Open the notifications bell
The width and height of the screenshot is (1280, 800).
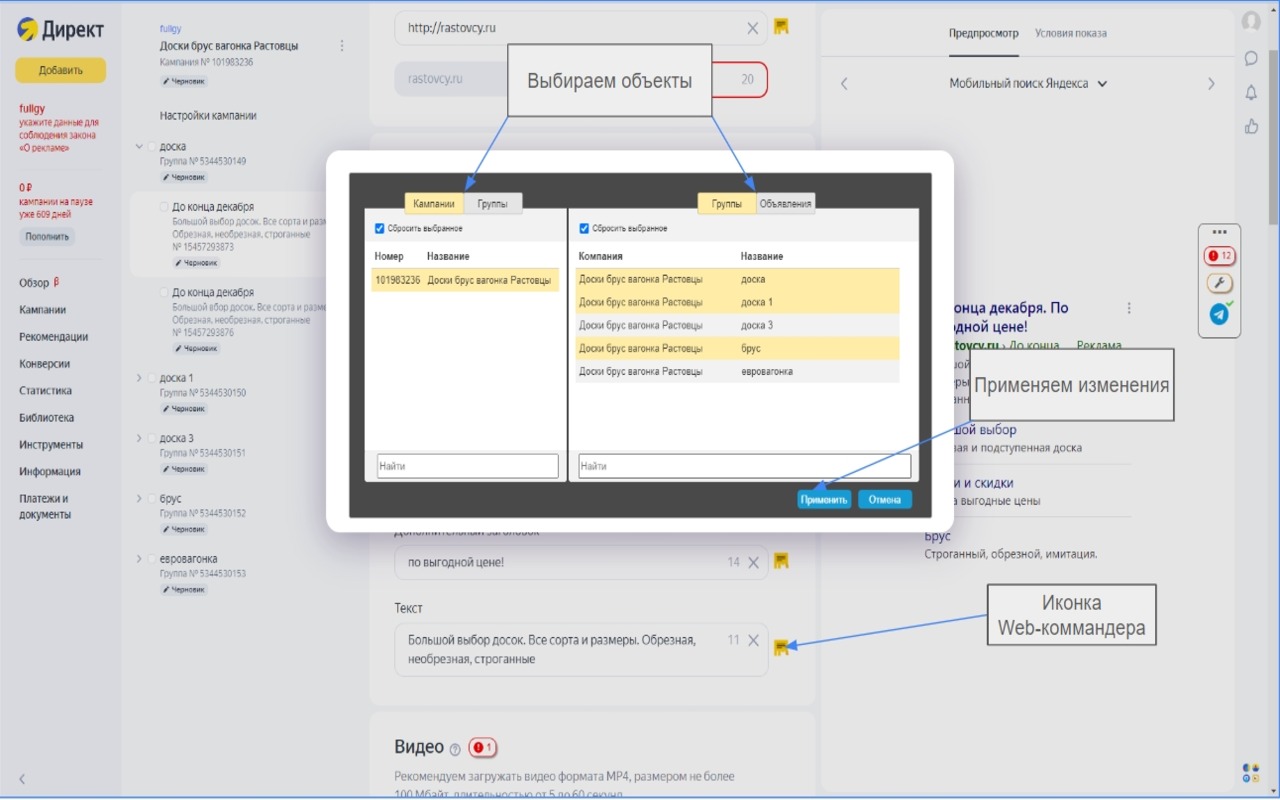click(1251, 93)
